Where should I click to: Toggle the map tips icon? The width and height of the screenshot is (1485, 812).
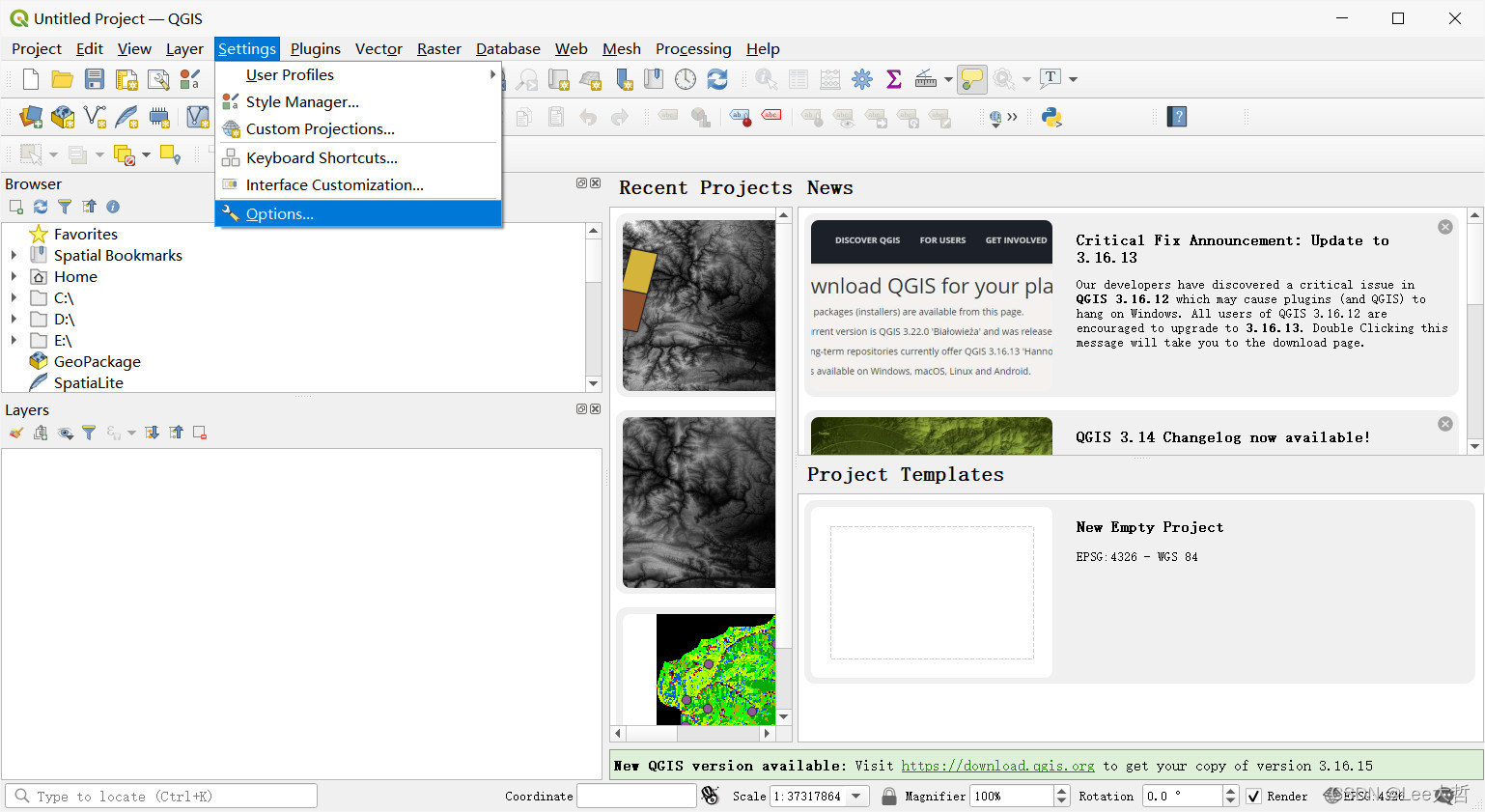(972, 79)
